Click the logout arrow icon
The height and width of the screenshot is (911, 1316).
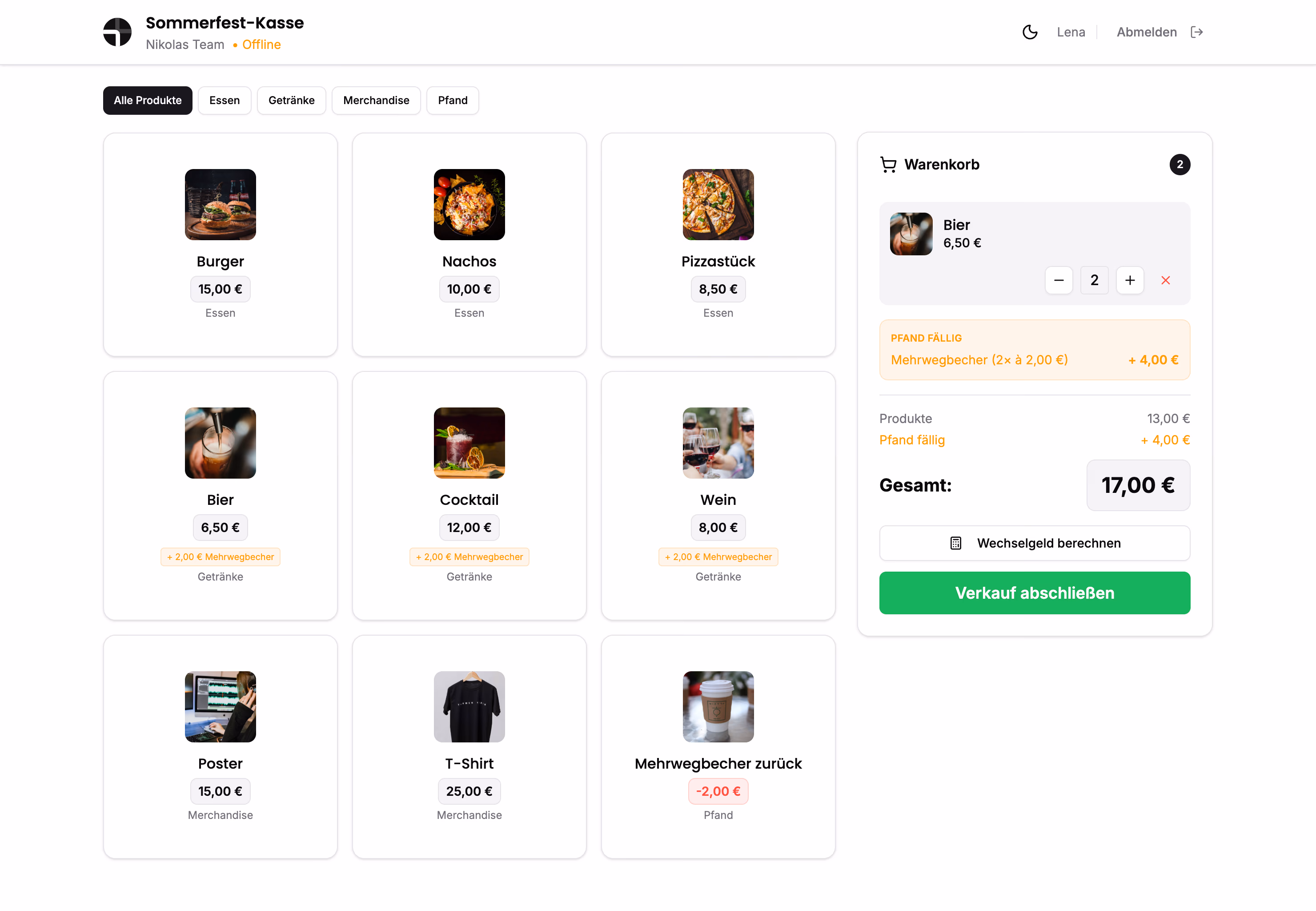[x=1197, y=32]
